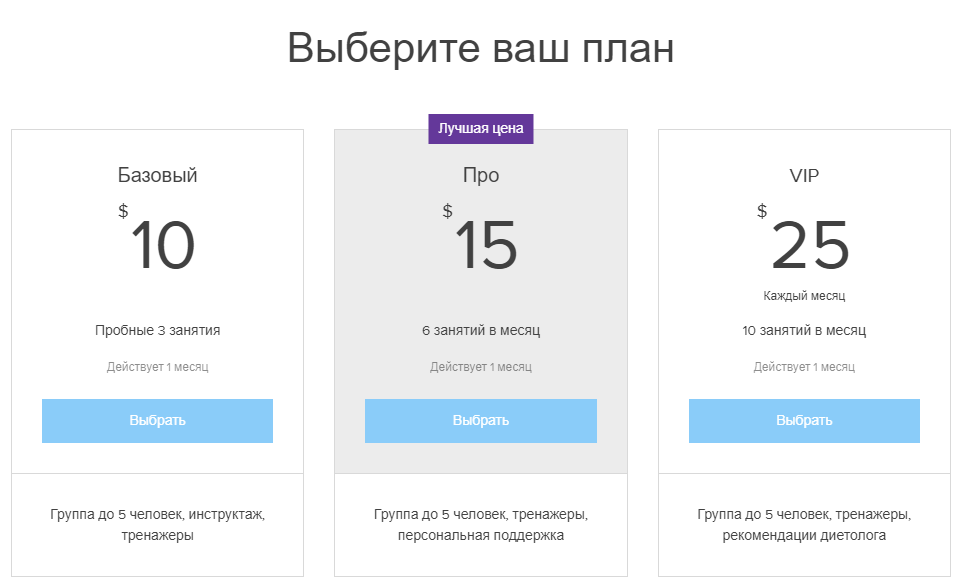Click the 25 dollar price number
This screenshot has height=582, width=963.
(810, 245)
